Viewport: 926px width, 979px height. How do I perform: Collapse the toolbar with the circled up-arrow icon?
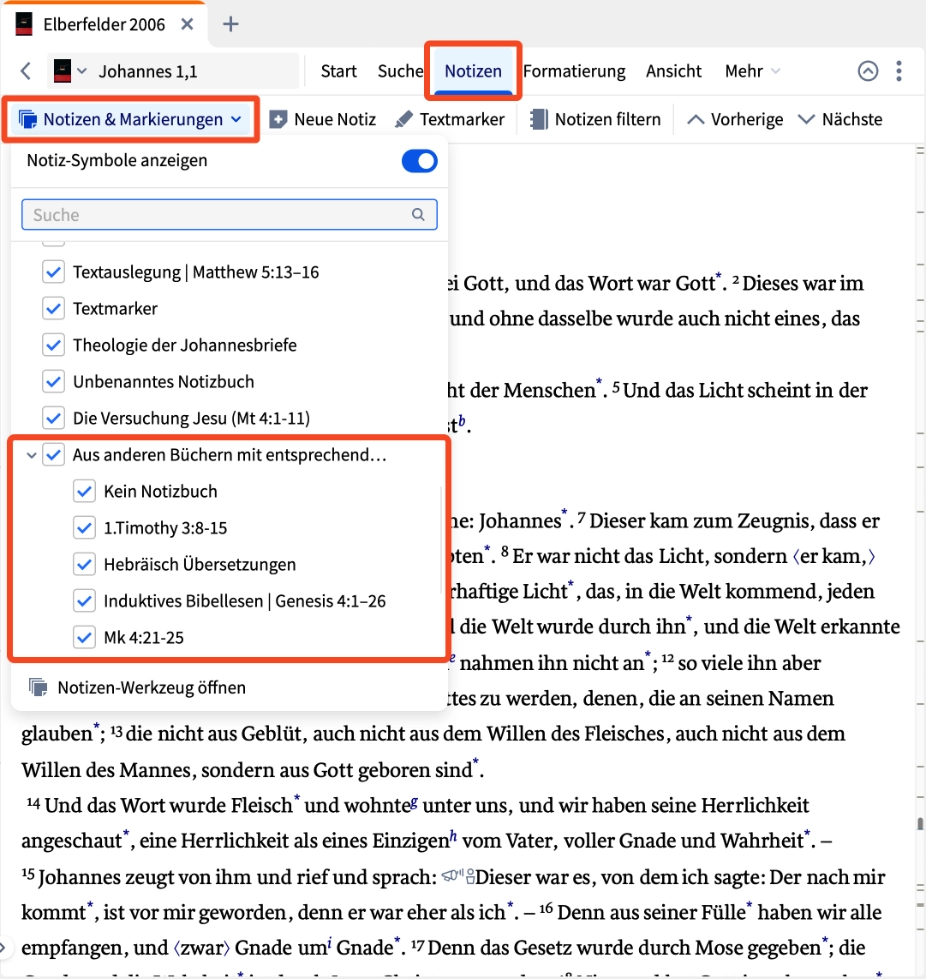(867, 71)
